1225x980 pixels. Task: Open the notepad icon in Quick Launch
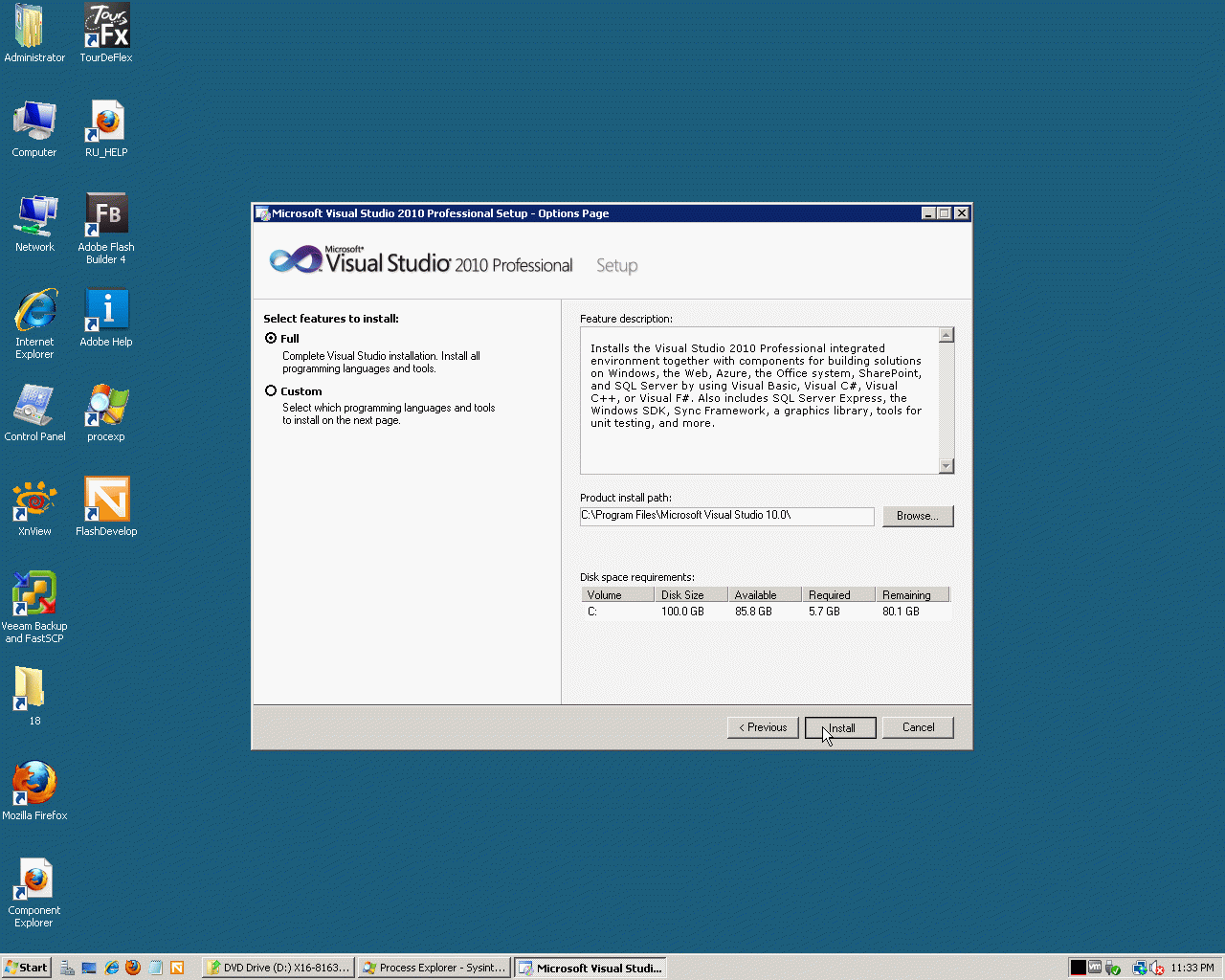pyautogui.click(x=155, y=968)
